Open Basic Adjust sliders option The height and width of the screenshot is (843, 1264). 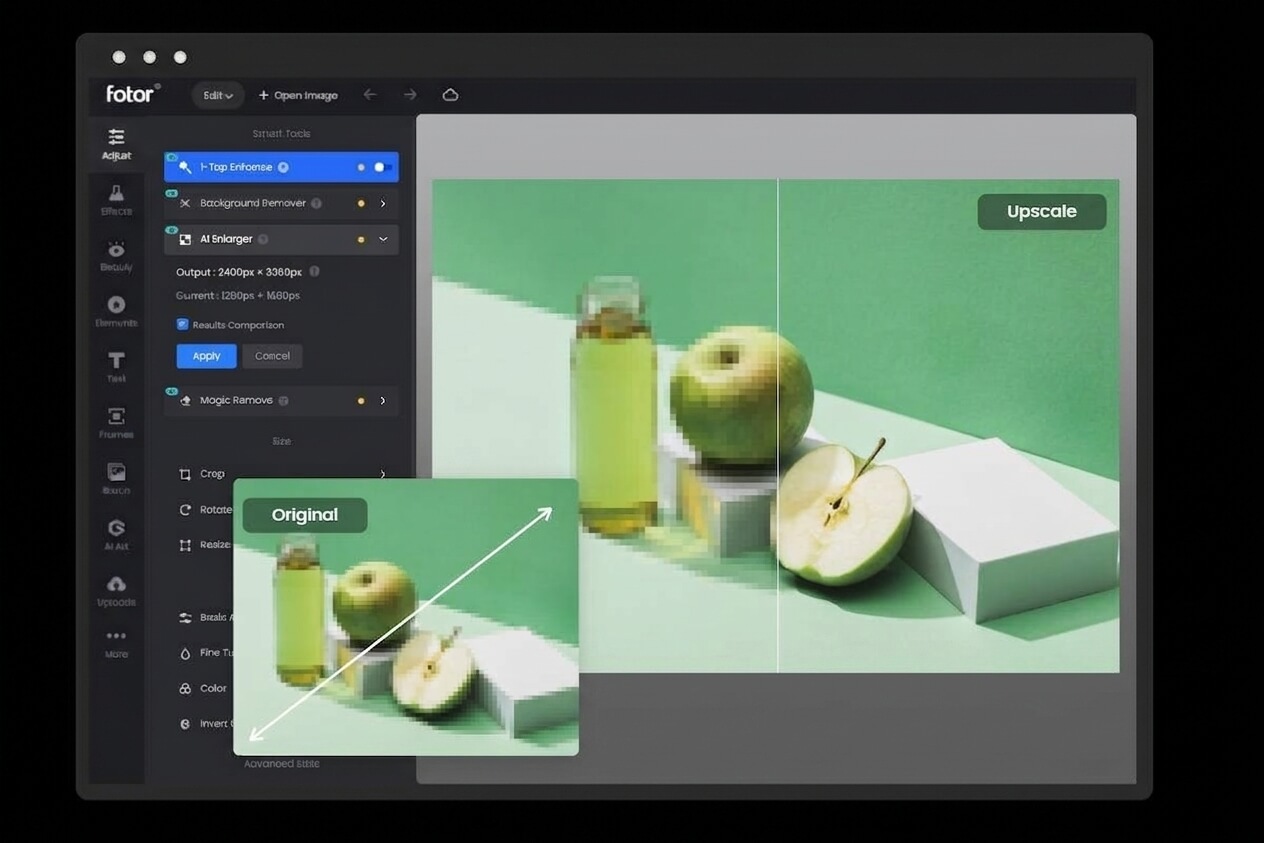tap(205, 618)
